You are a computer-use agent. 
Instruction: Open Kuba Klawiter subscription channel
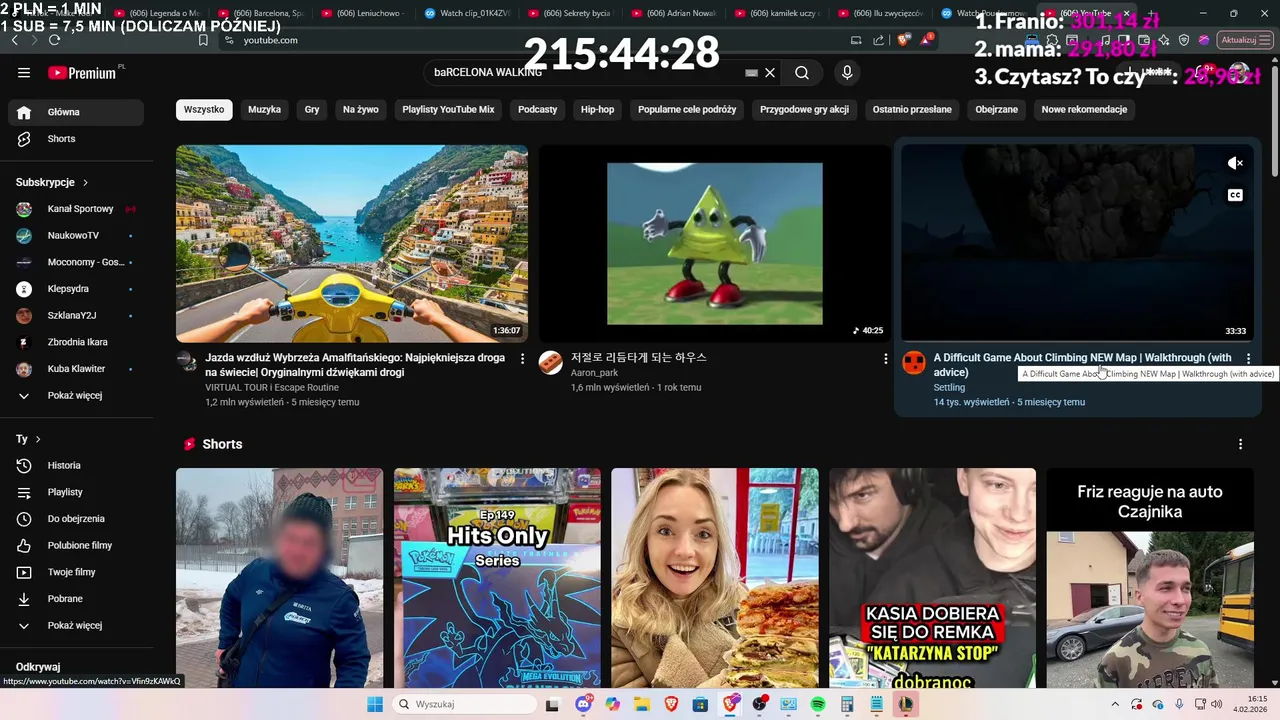coord(76,369)
